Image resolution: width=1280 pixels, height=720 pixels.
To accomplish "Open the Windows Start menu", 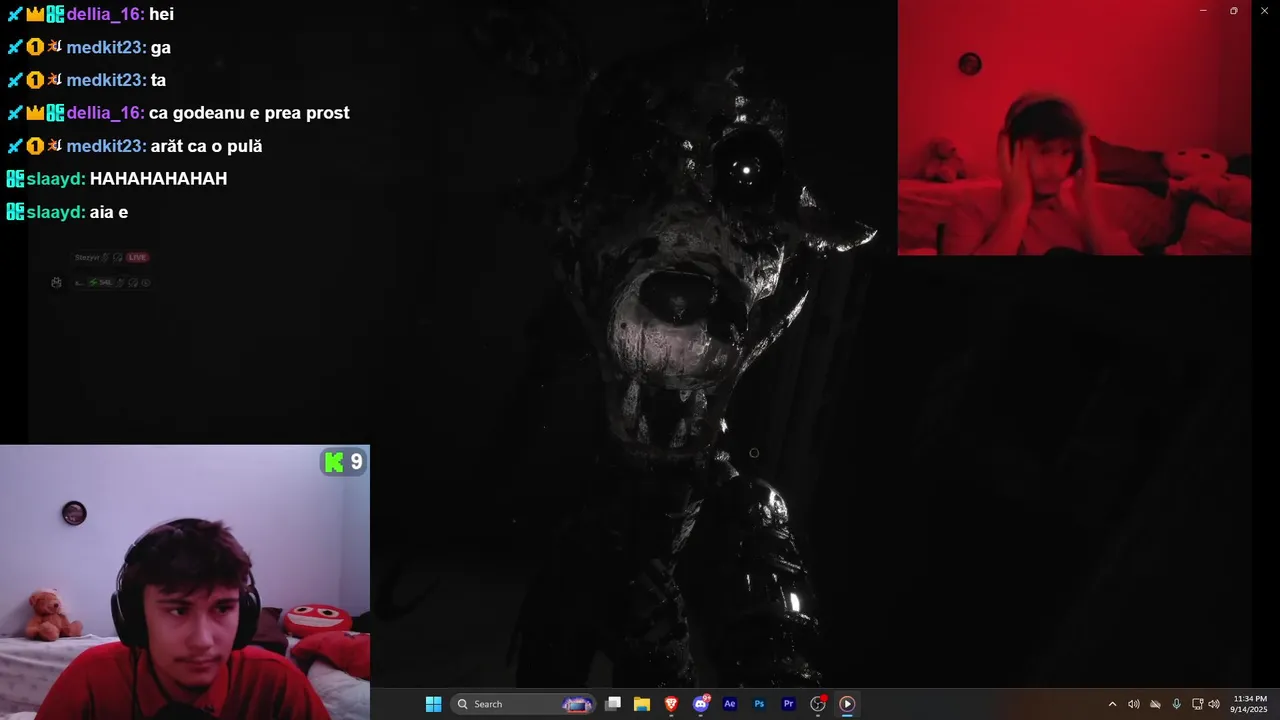I will click(x=433, y=704).
